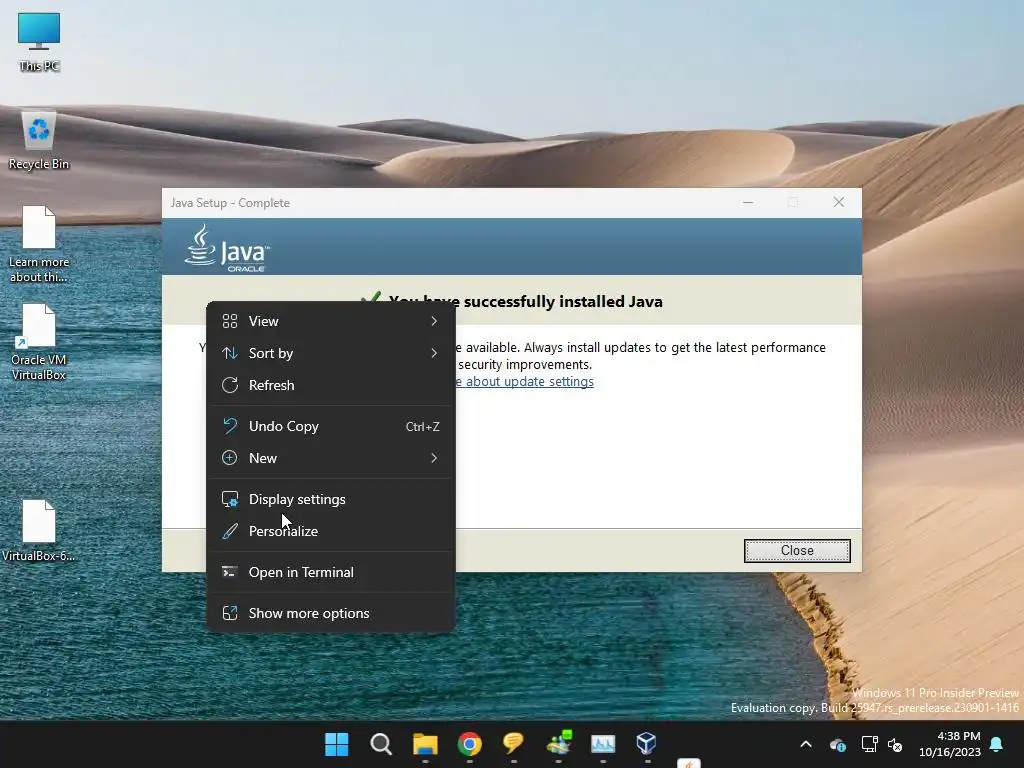Choose Open in Terminal

[330, 573]
